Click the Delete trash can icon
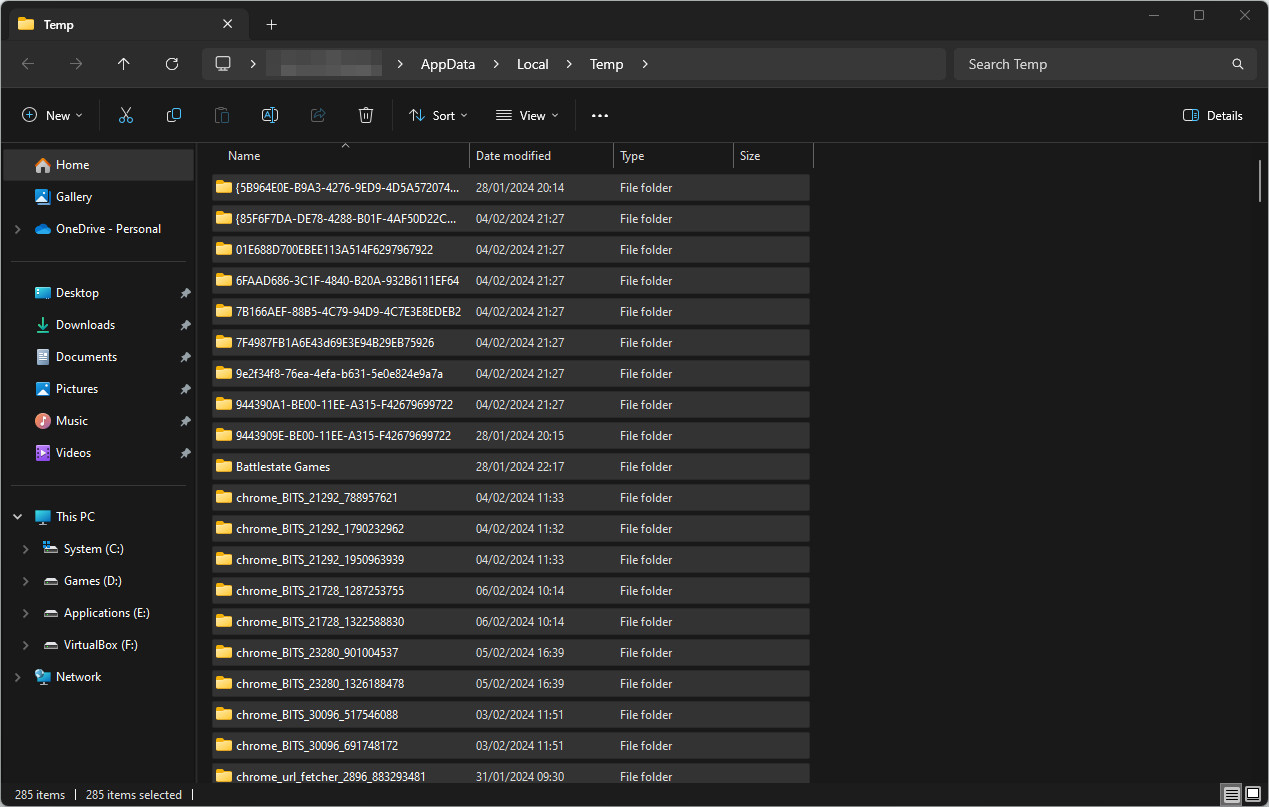Image resolution: width=1269 pixels, height=807 pixels. pyautogui.click(x=366, y=116)
